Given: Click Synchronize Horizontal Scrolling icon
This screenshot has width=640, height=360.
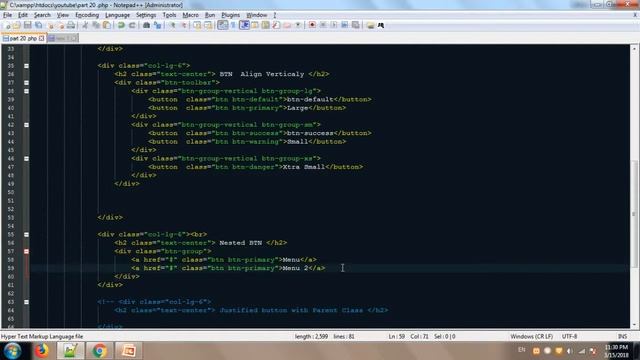Looking at the screenshot, I should [209, 25].
